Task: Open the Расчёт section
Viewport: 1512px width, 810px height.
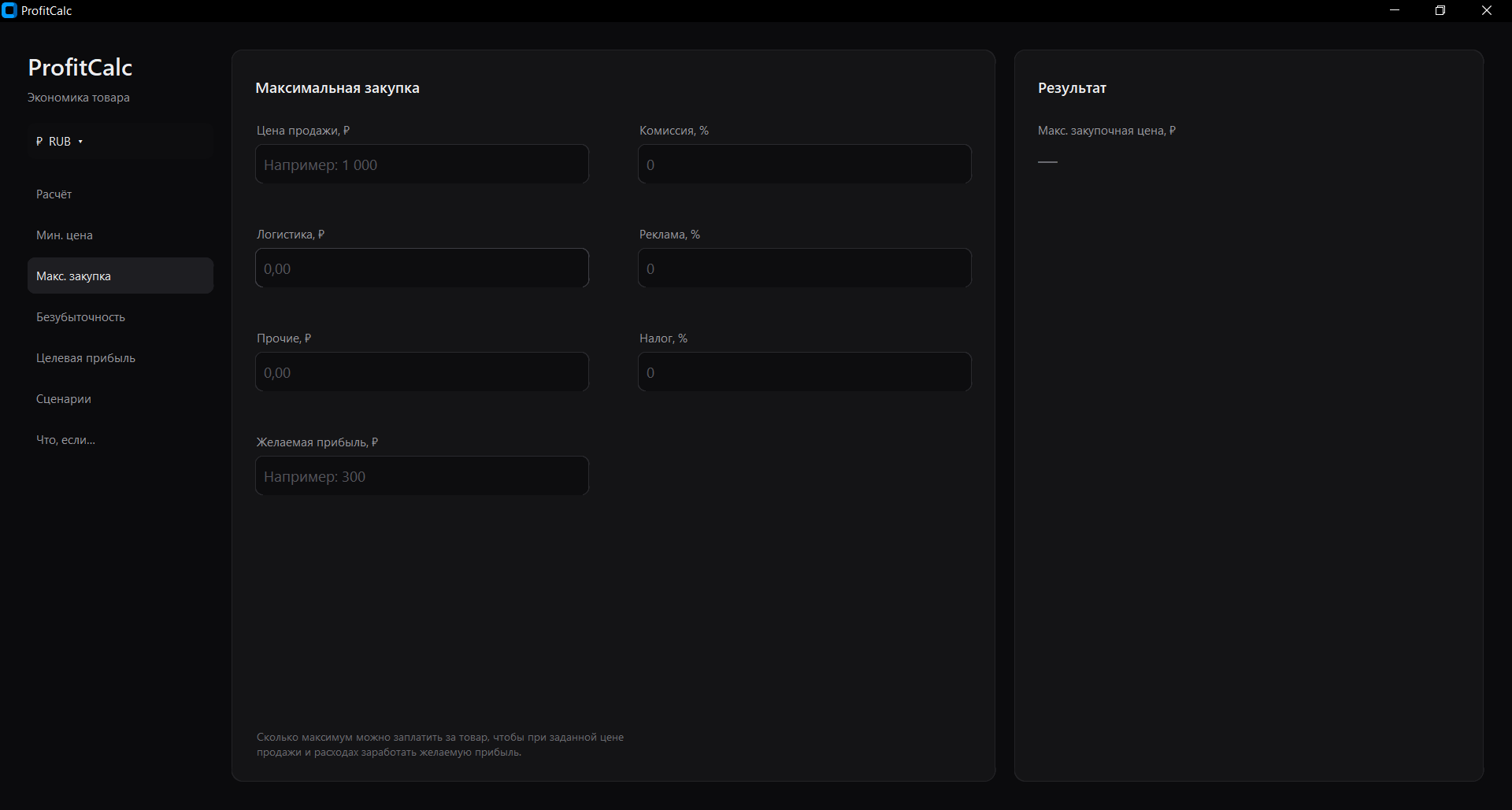Action: coord(120,194)
